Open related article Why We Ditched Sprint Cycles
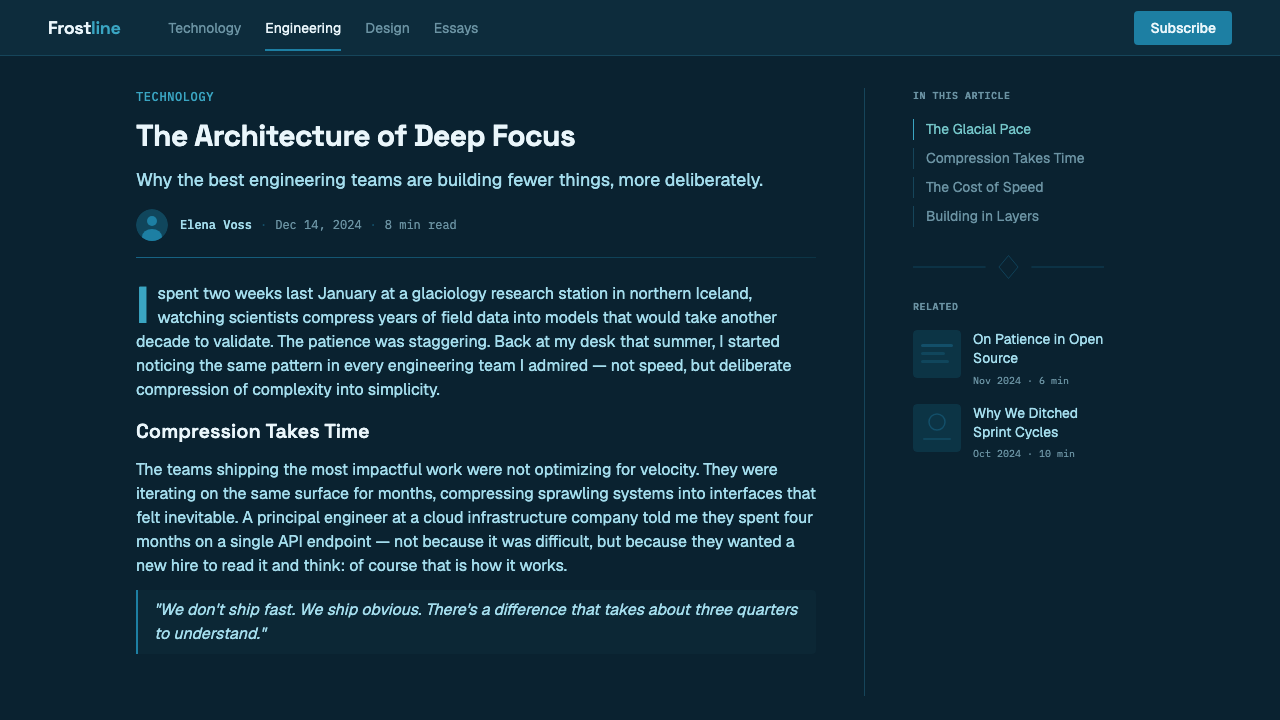1280x720 pixels. point(1025,423)
